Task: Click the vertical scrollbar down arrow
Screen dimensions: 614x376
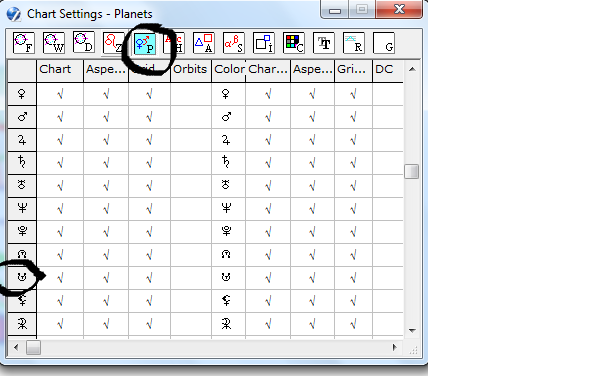Action: click(x=412, y=331)
